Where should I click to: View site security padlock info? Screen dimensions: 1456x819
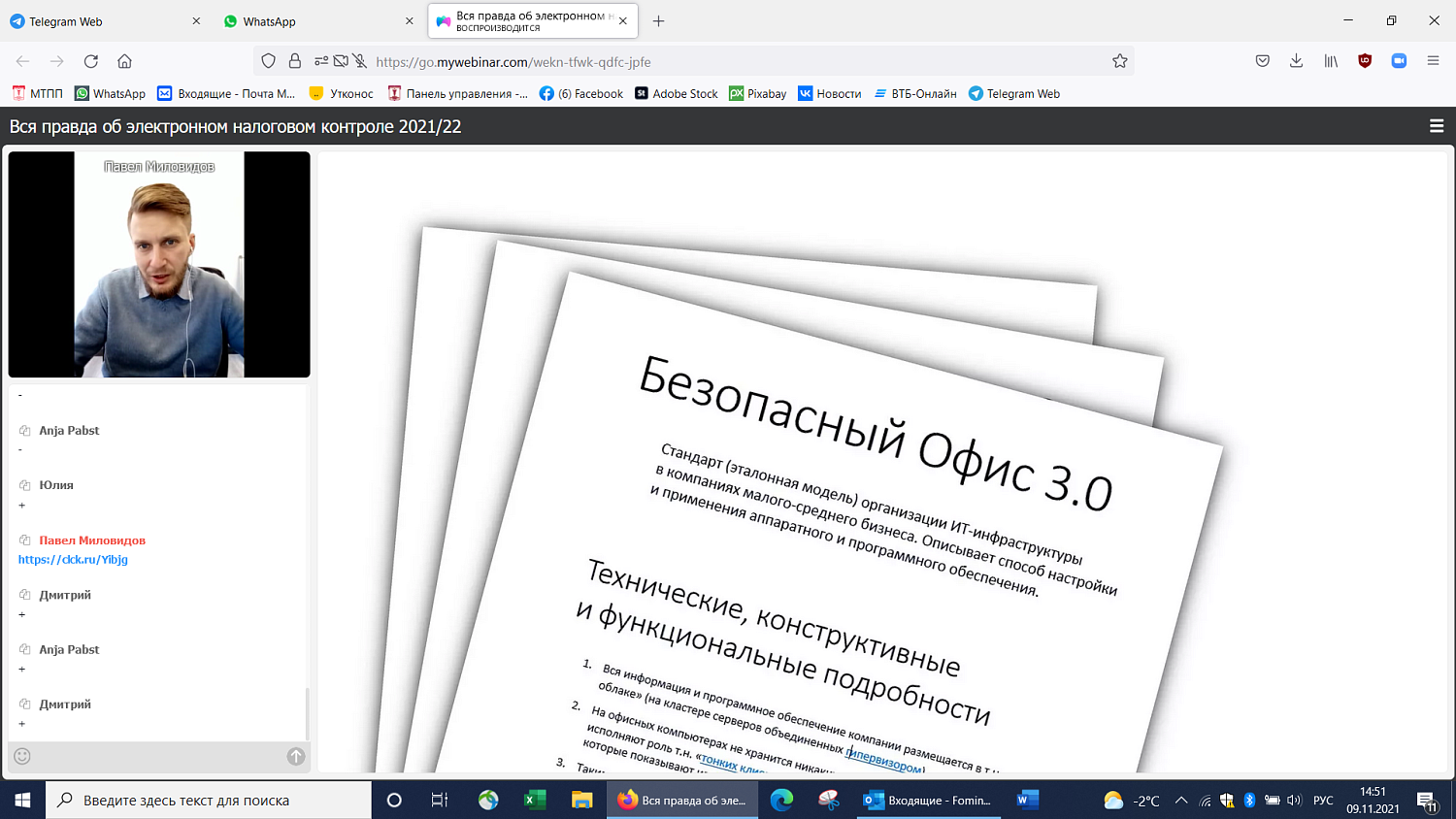click(295, 61)
